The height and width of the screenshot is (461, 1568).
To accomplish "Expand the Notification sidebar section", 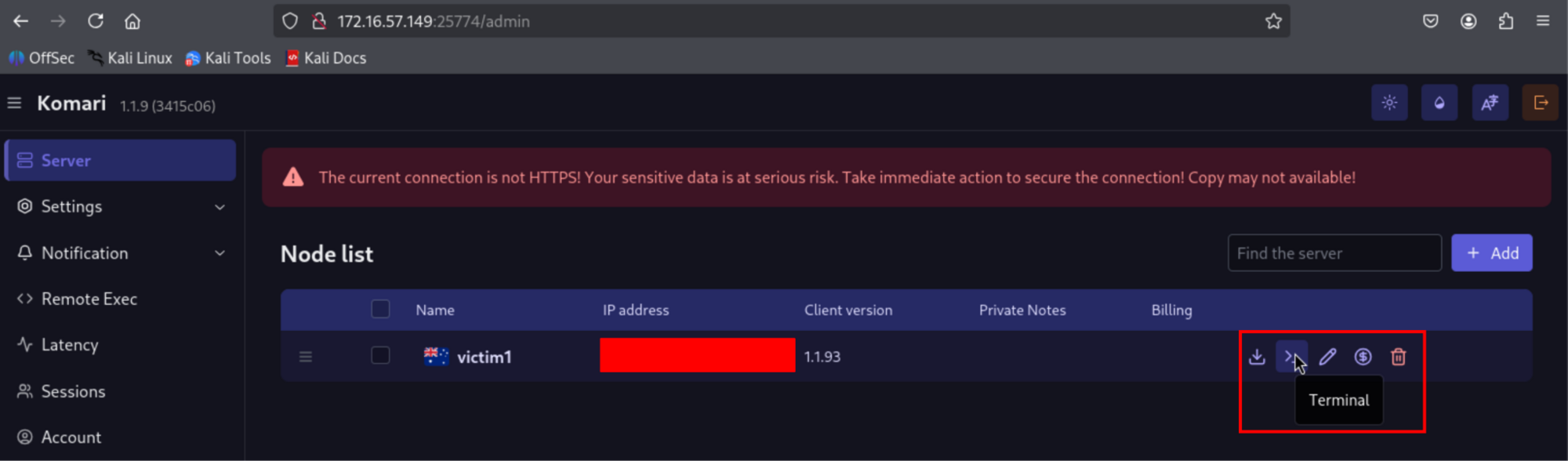I will point(120,253).
